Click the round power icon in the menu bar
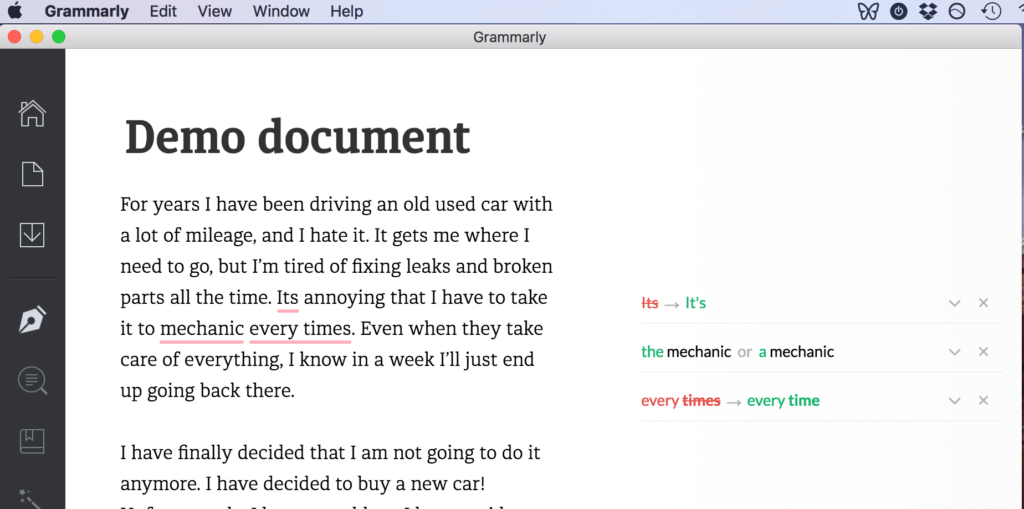1024x509 pixels. click(x=899, y=11)
